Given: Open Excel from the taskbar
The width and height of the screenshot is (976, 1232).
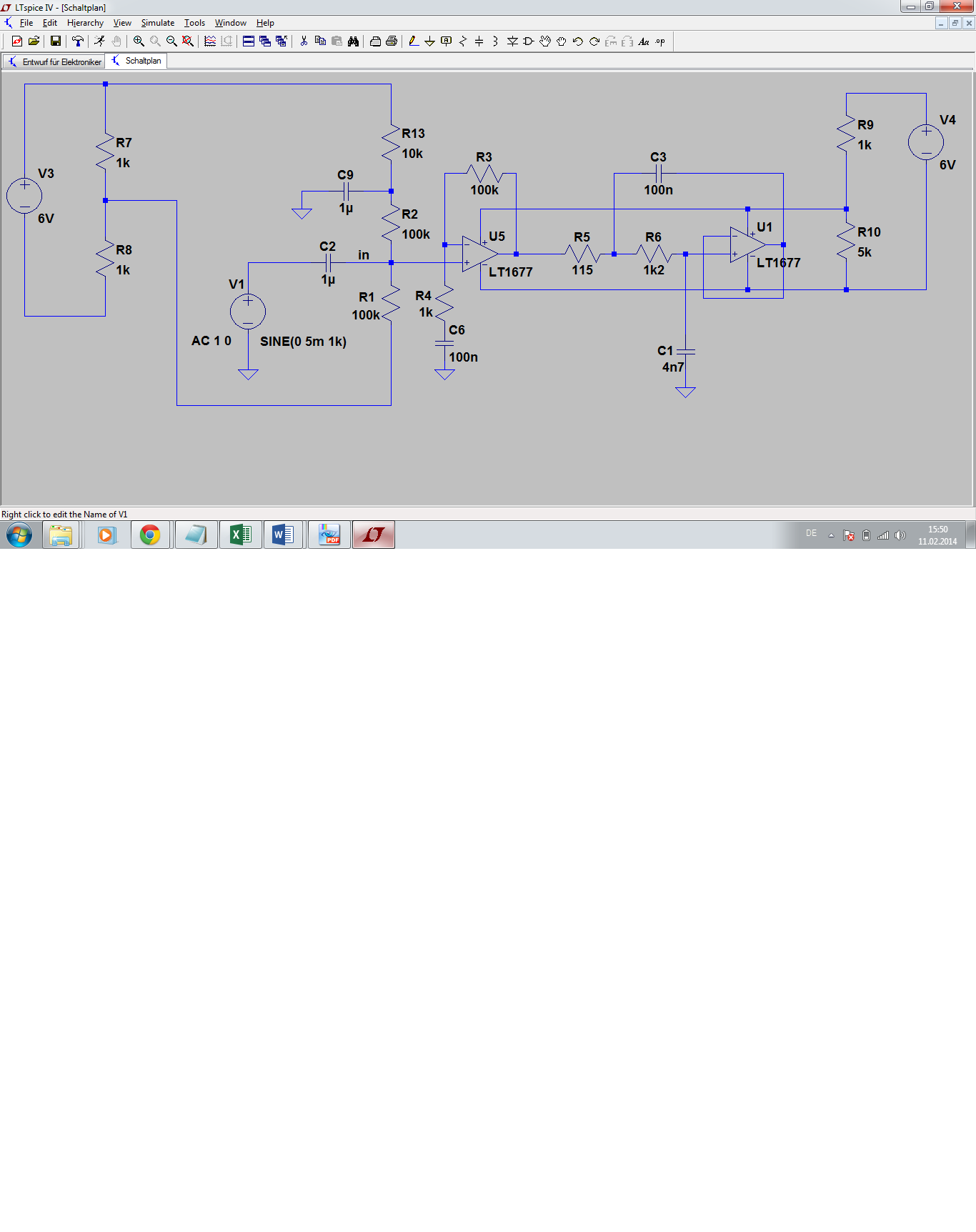Looking at the screenshot, I should coord(240,535).
